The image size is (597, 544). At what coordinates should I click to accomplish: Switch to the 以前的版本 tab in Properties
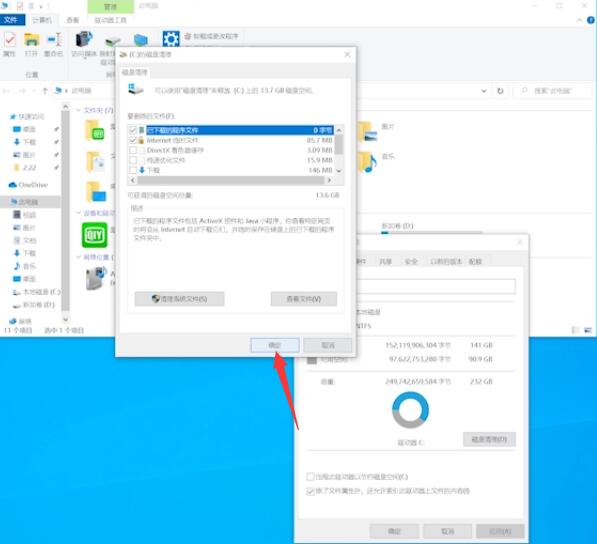446,262
